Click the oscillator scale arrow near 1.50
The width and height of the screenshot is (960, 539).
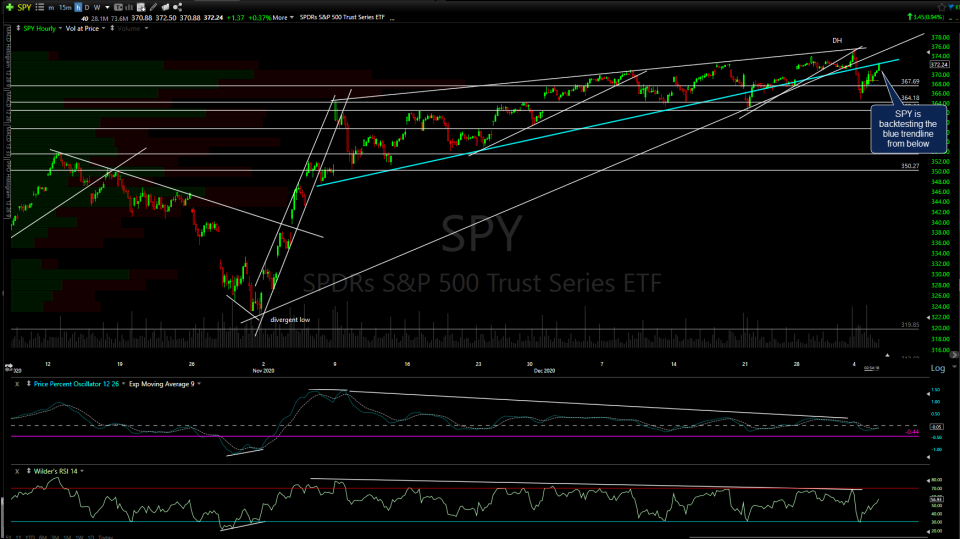coord(928,394)
